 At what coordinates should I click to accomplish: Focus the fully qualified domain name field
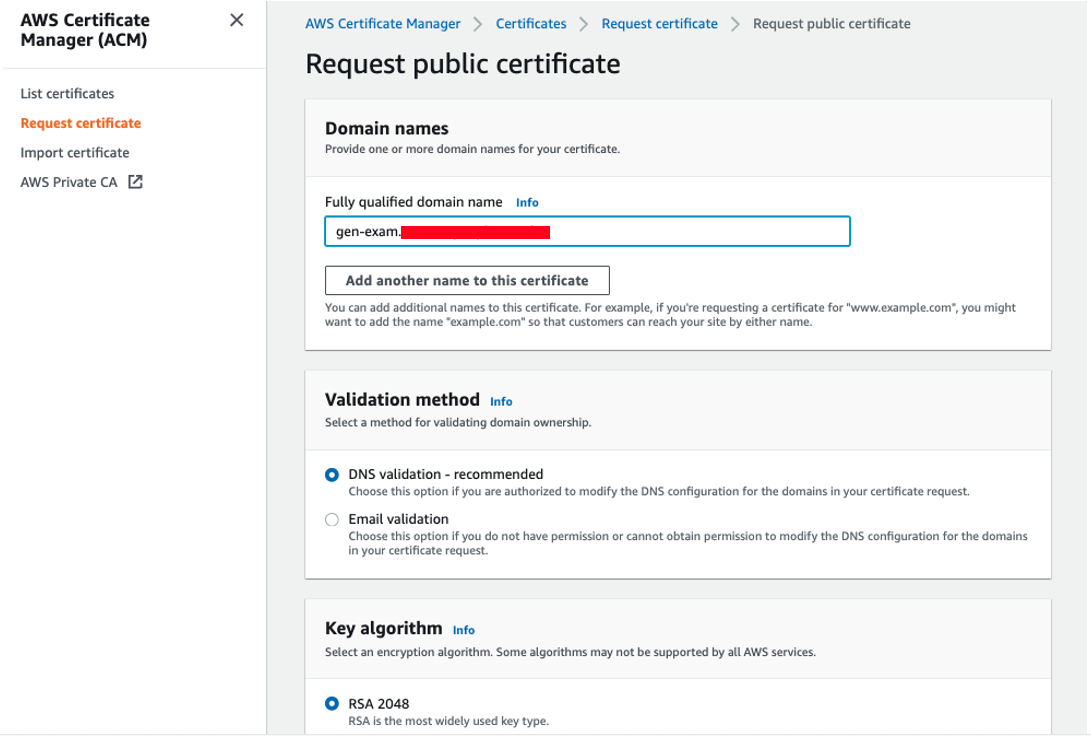pos(587,231)
